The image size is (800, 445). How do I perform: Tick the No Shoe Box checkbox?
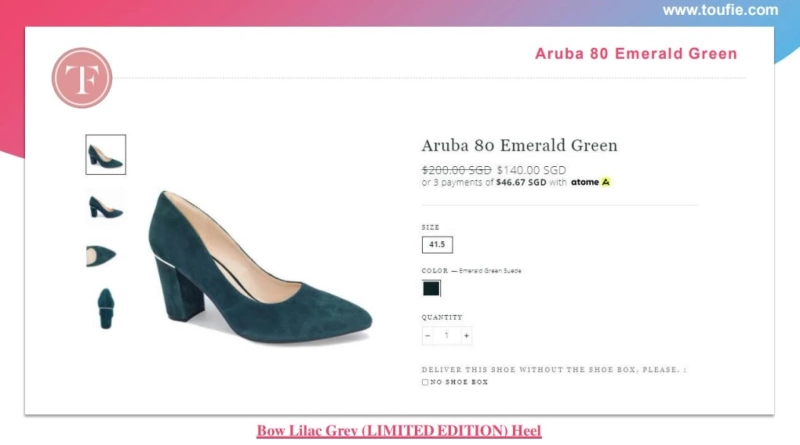coord(425,382)
